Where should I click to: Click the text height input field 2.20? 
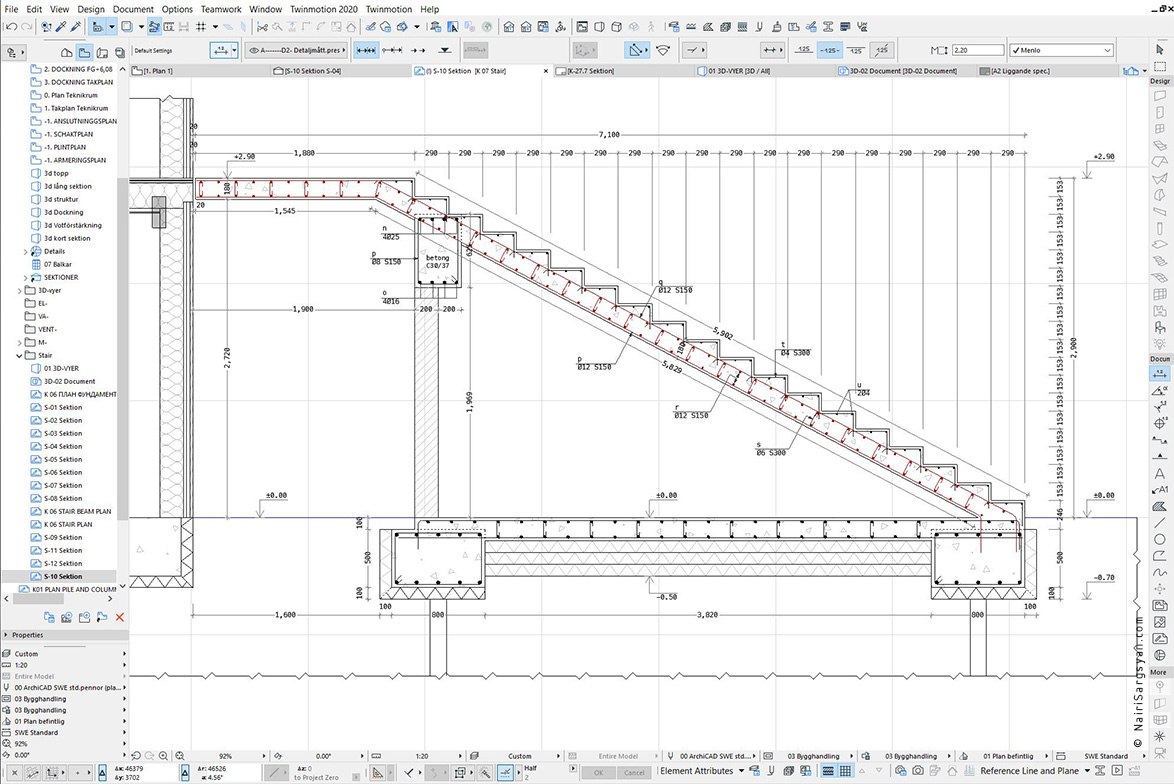(x=977, y=50)
